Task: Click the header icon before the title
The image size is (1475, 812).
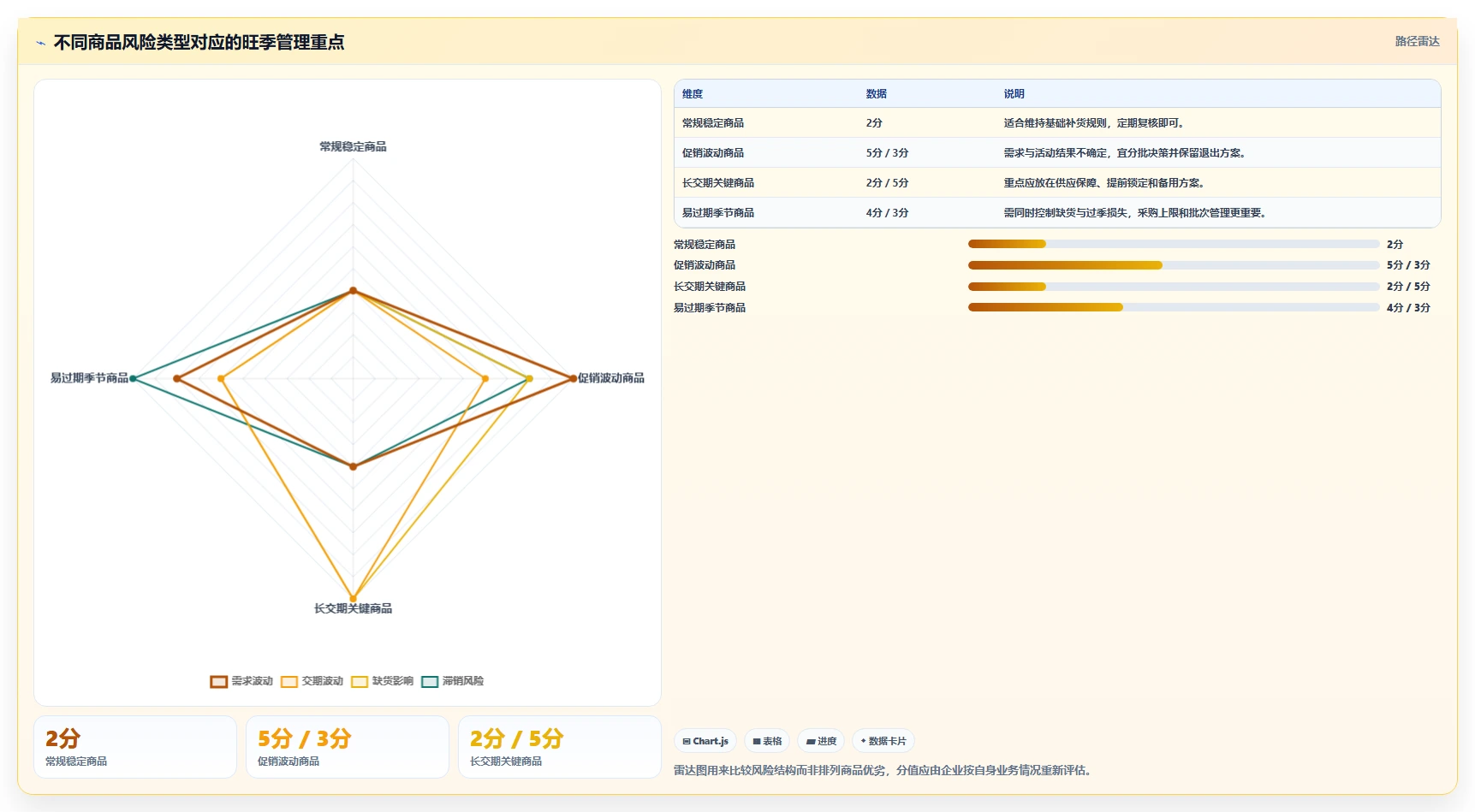Action: (41, 43)
